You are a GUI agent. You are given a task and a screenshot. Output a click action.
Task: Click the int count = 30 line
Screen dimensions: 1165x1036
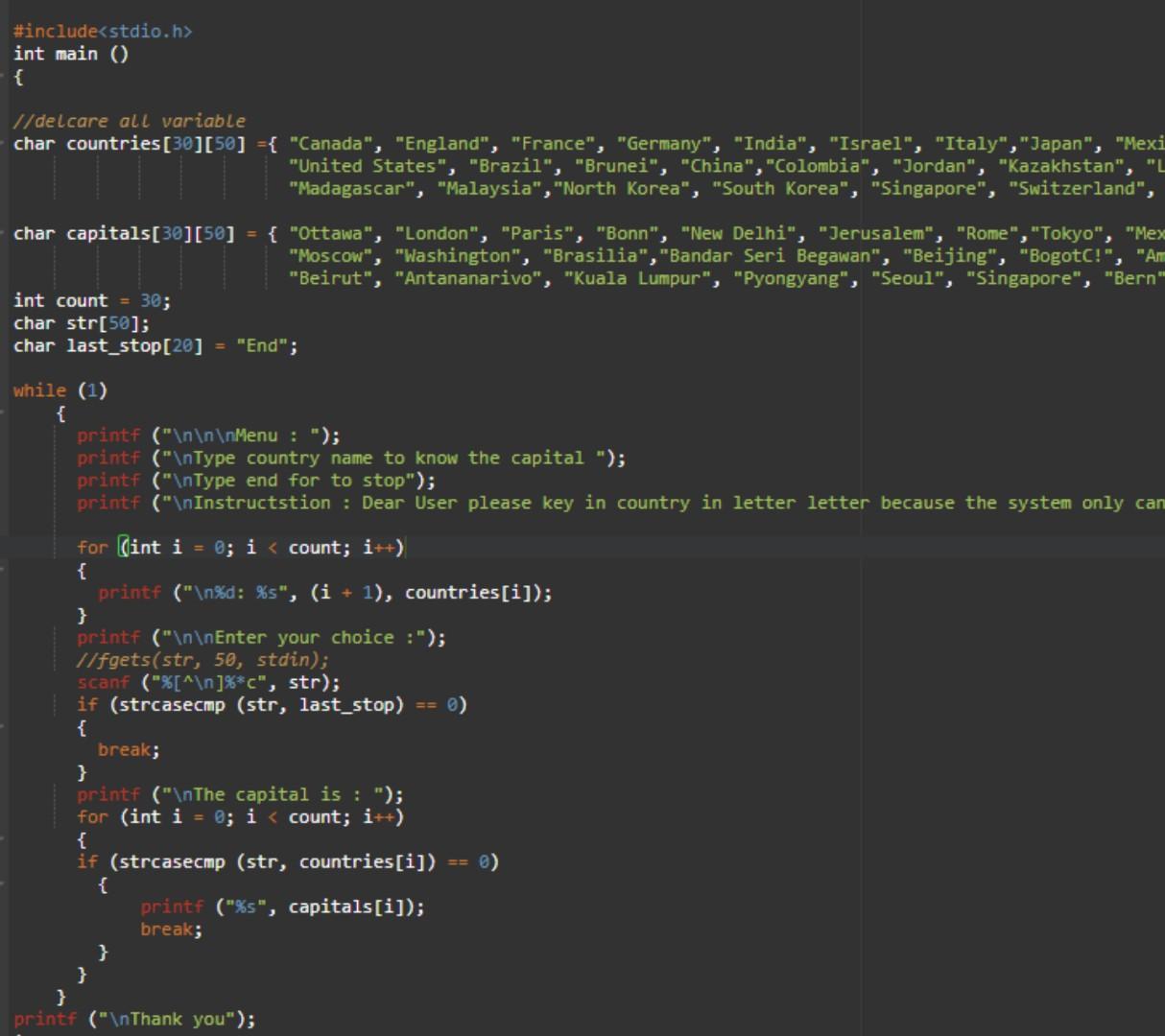(x=72, y=300)
